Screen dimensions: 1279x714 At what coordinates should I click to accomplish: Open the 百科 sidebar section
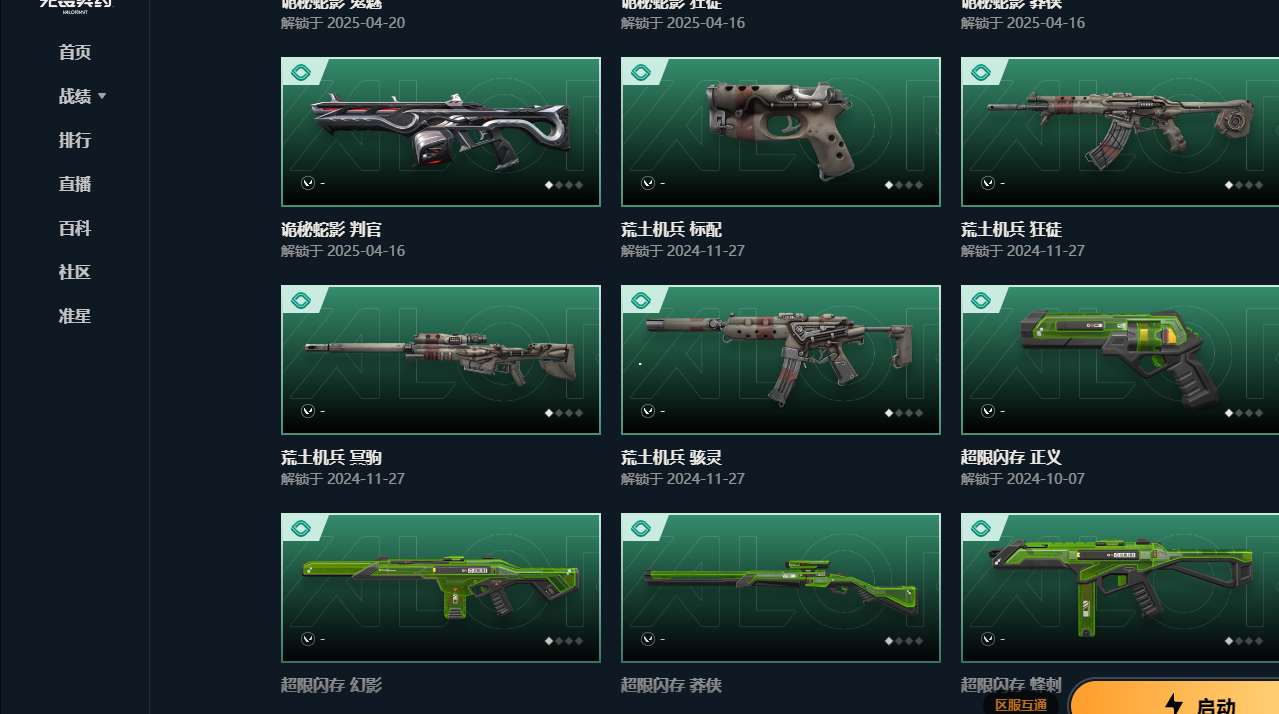coord(75,228)
